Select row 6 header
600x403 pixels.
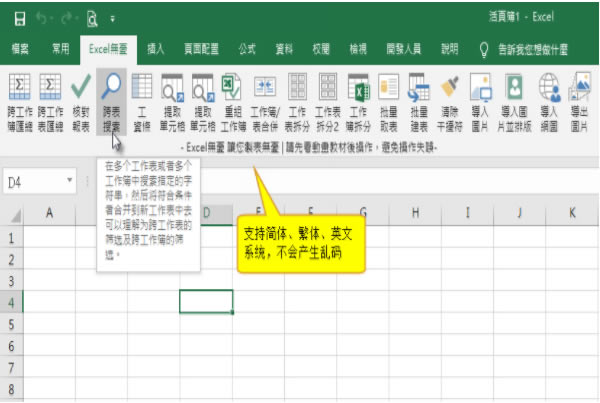[11, 346]
